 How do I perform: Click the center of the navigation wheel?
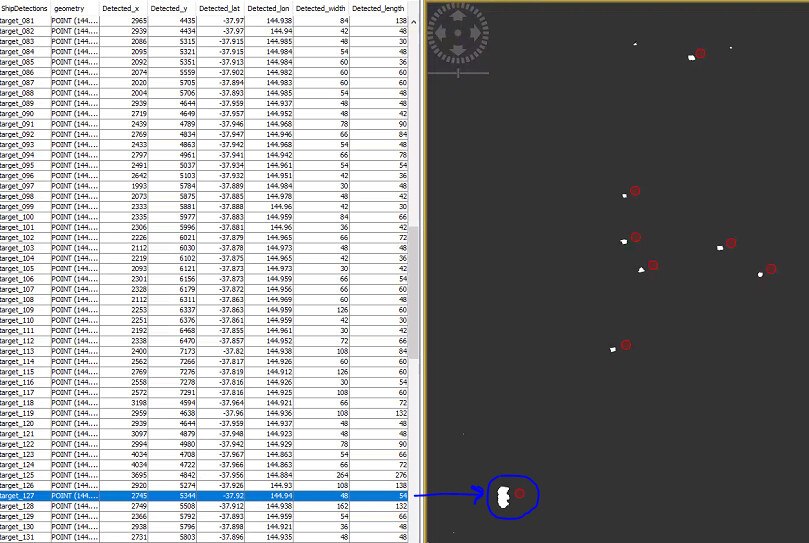[457, 35]
